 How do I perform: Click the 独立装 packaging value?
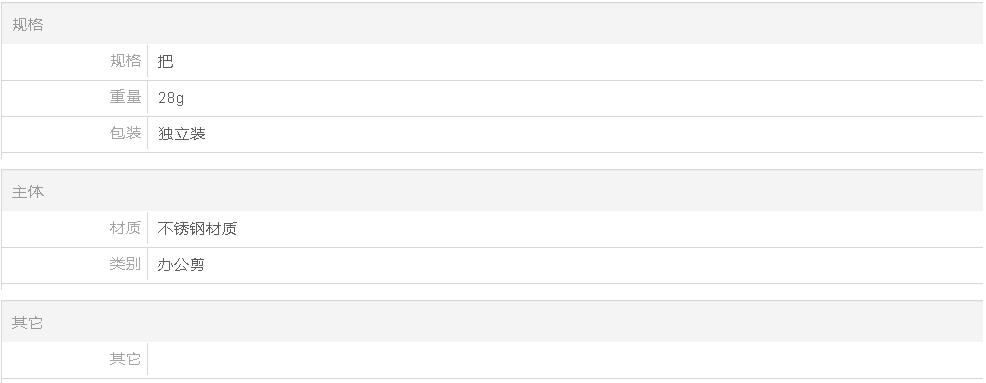point(182,133)
